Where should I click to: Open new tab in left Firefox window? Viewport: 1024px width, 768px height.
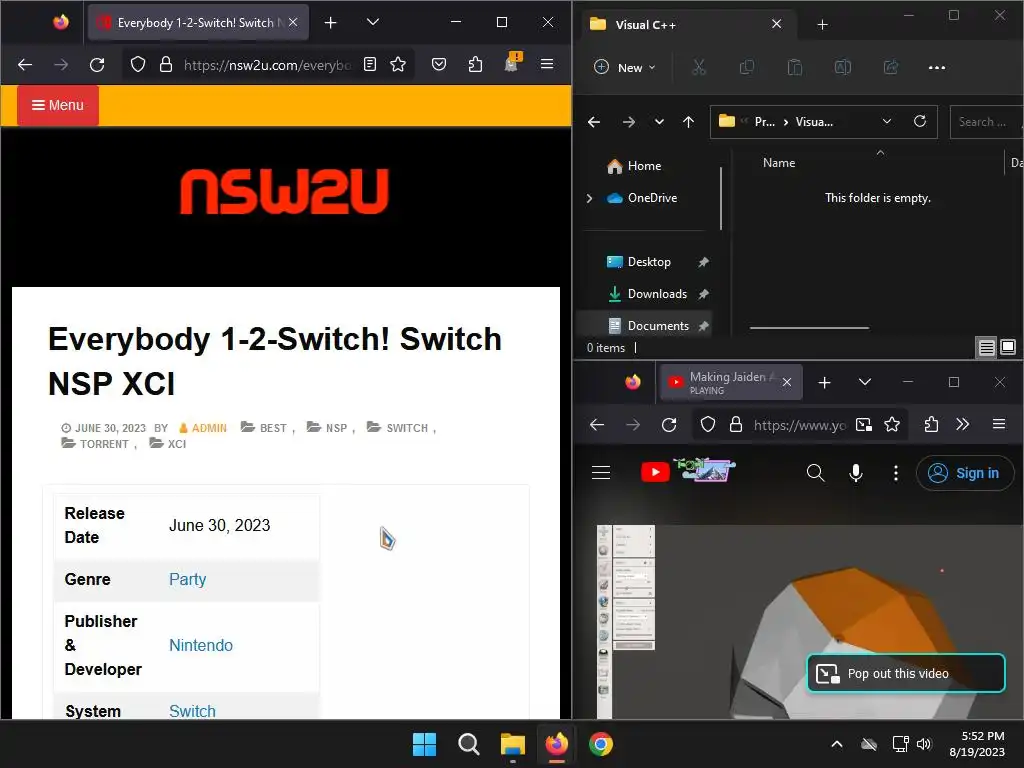331,23
